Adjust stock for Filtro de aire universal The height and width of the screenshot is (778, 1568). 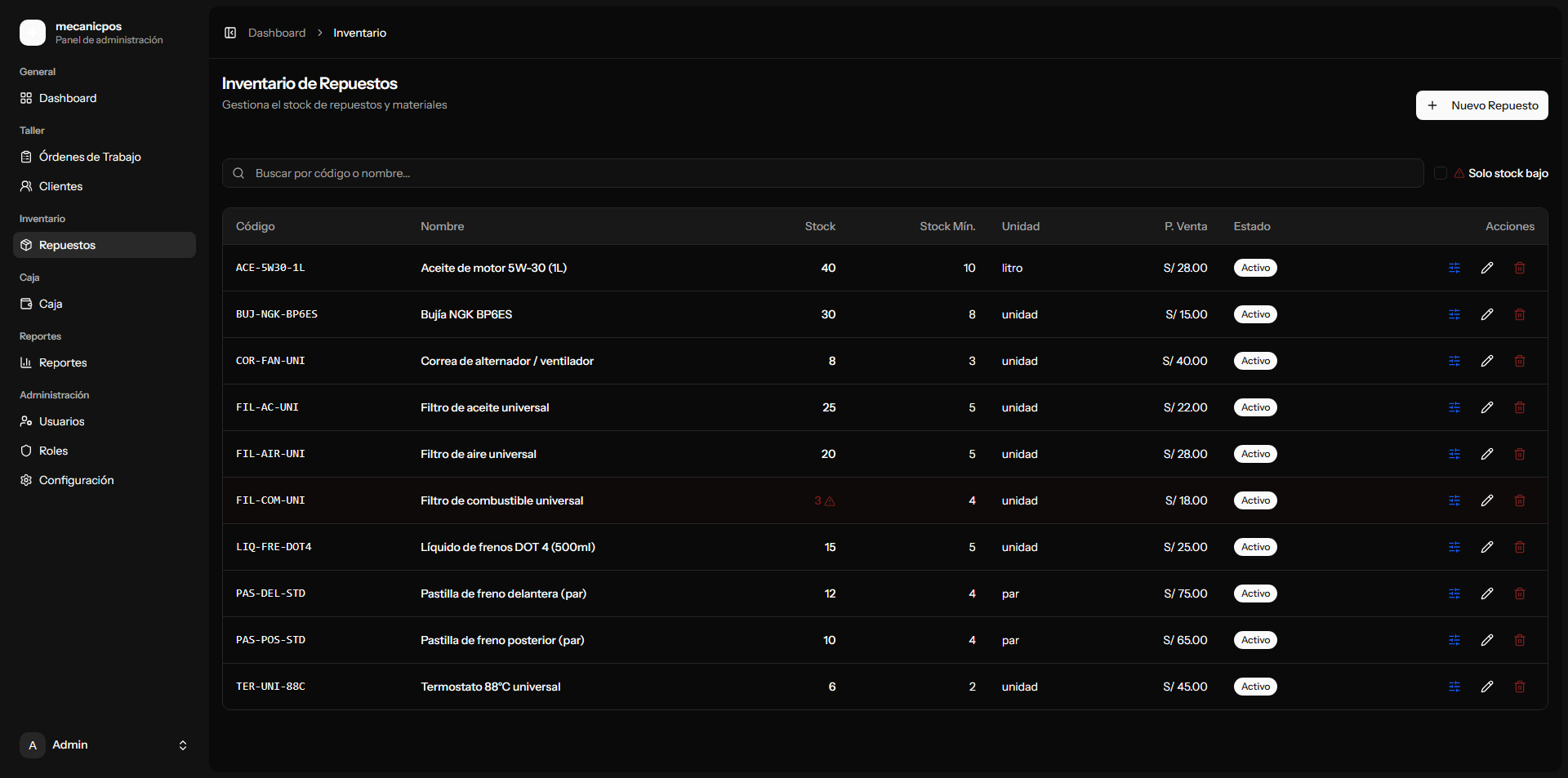1454,454
